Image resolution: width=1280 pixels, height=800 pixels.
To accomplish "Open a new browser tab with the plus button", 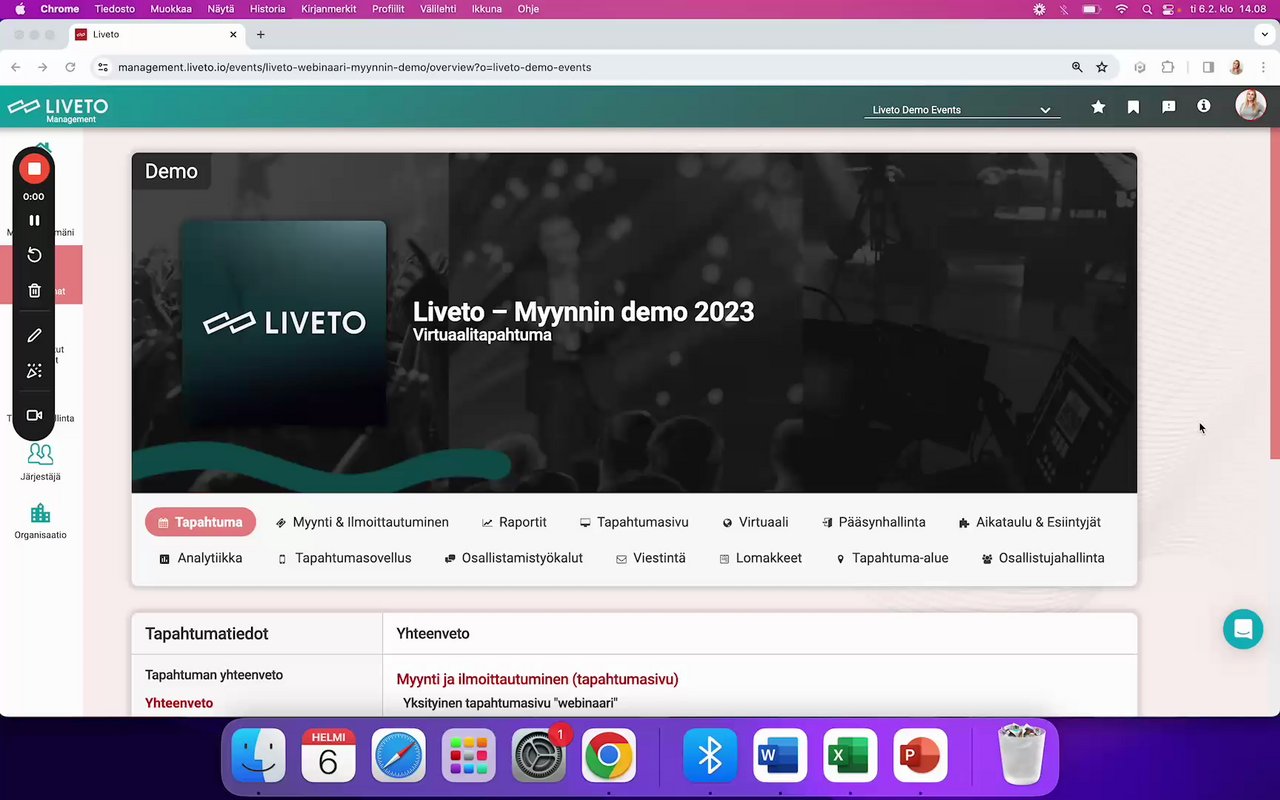I will (261, 34).
